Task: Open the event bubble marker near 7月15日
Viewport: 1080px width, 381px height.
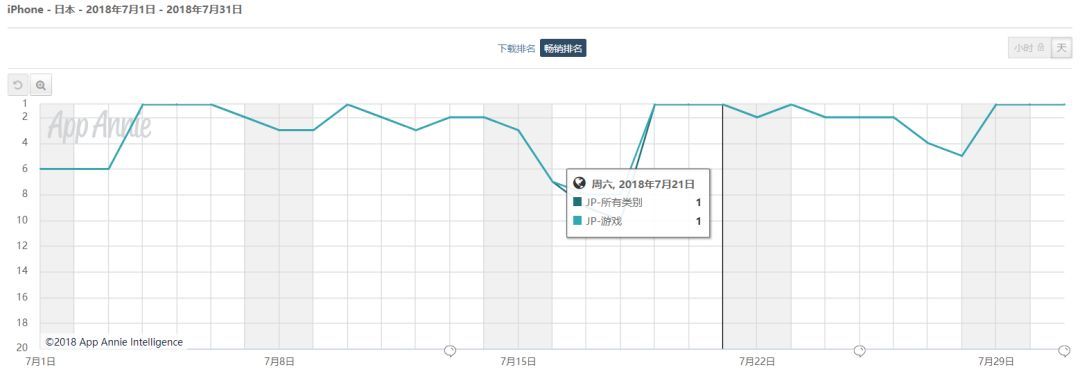Action: (450, 351)
